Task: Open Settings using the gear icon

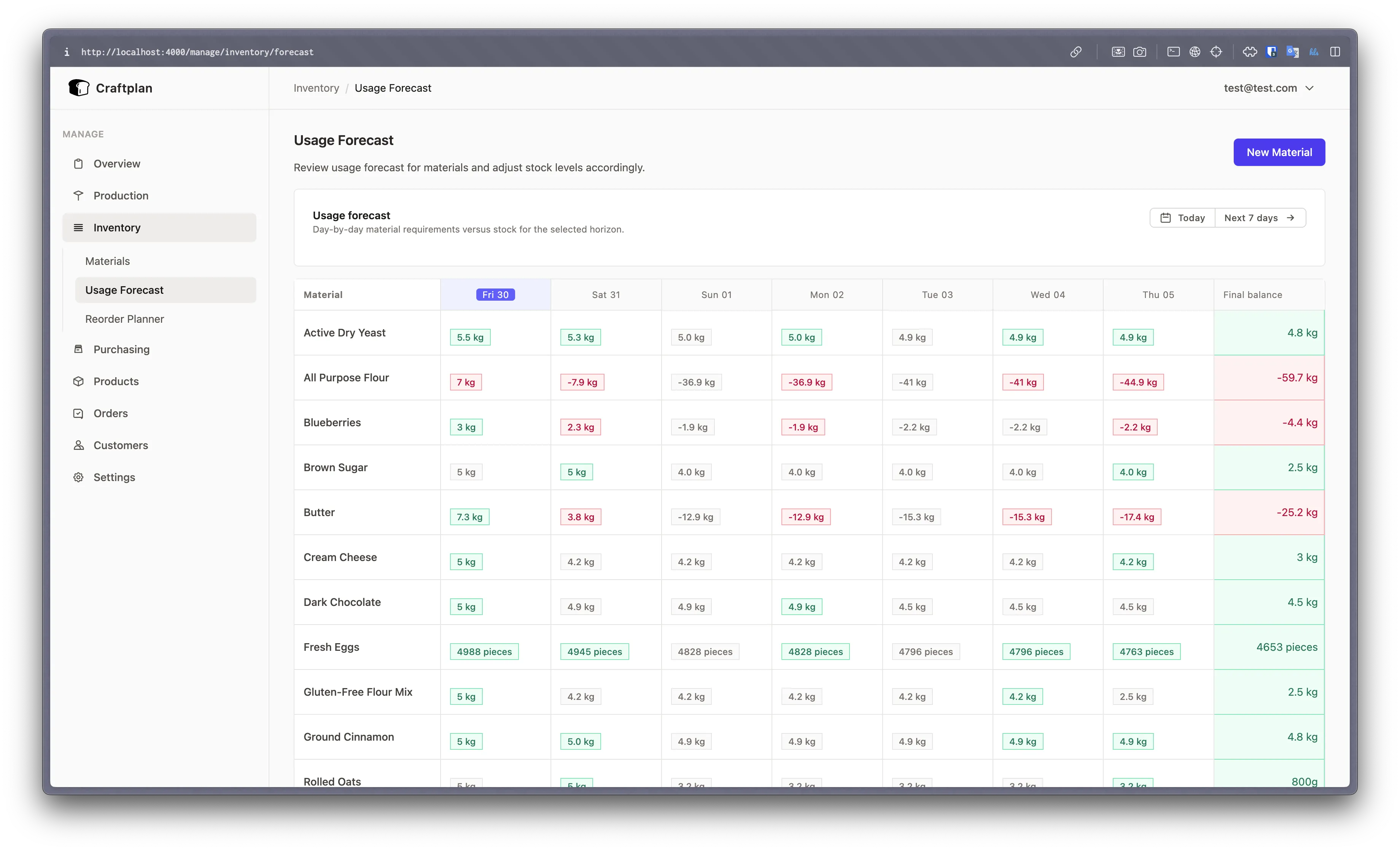Action: 79,477
